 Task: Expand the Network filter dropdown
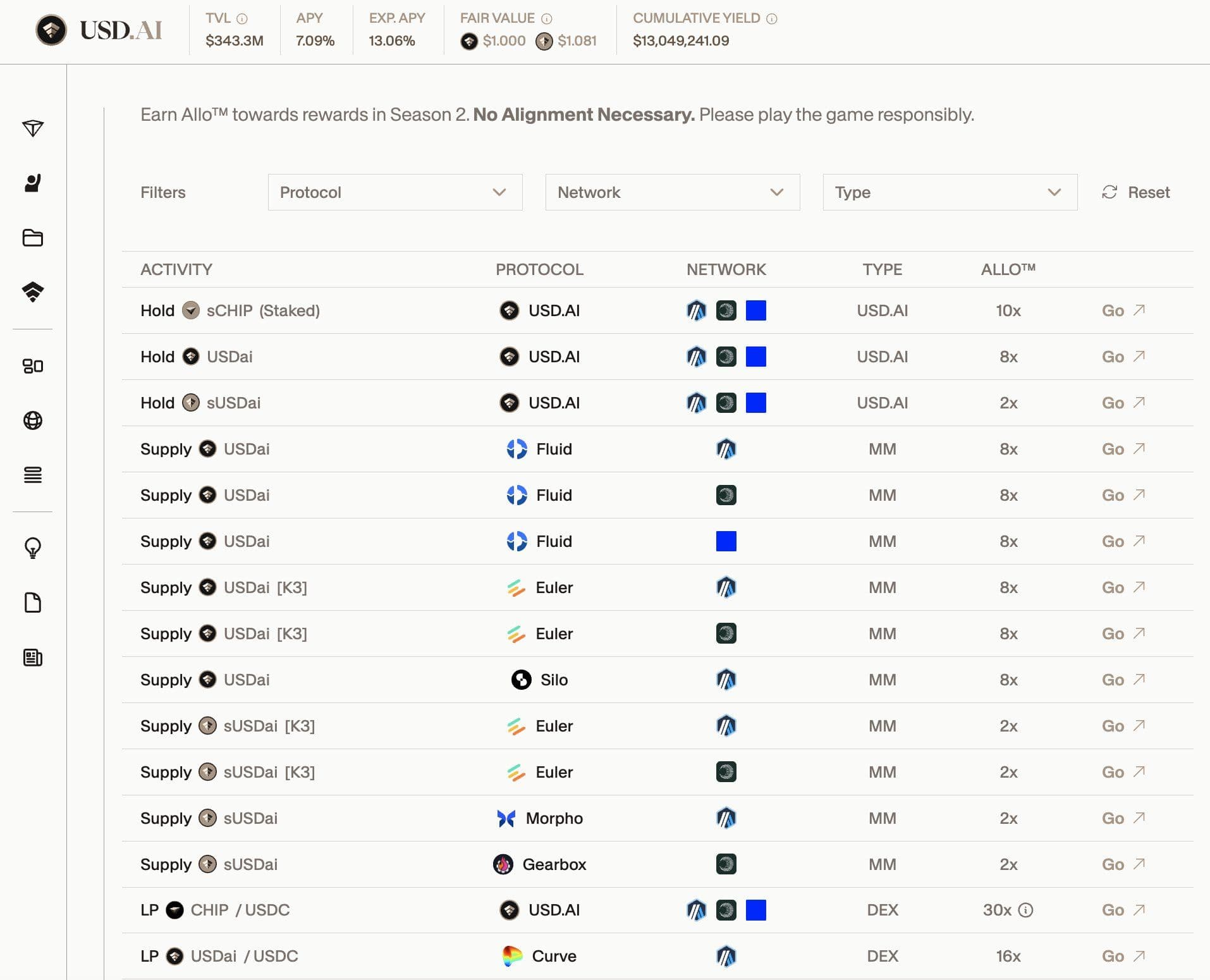click(x=672, y=192)
